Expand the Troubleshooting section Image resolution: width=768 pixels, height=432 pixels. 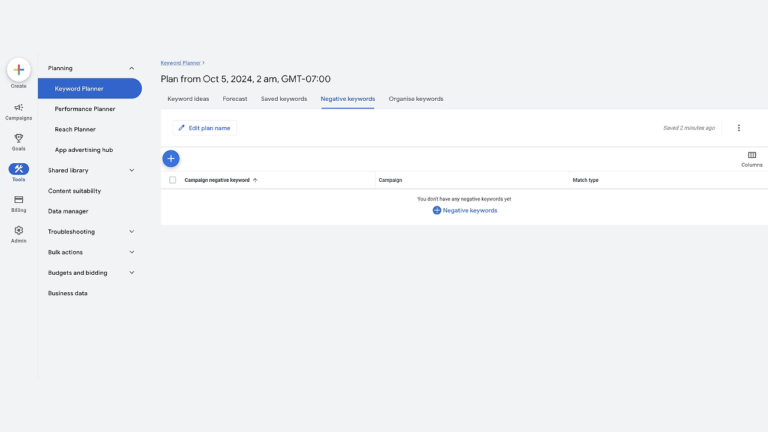(91, 232)
